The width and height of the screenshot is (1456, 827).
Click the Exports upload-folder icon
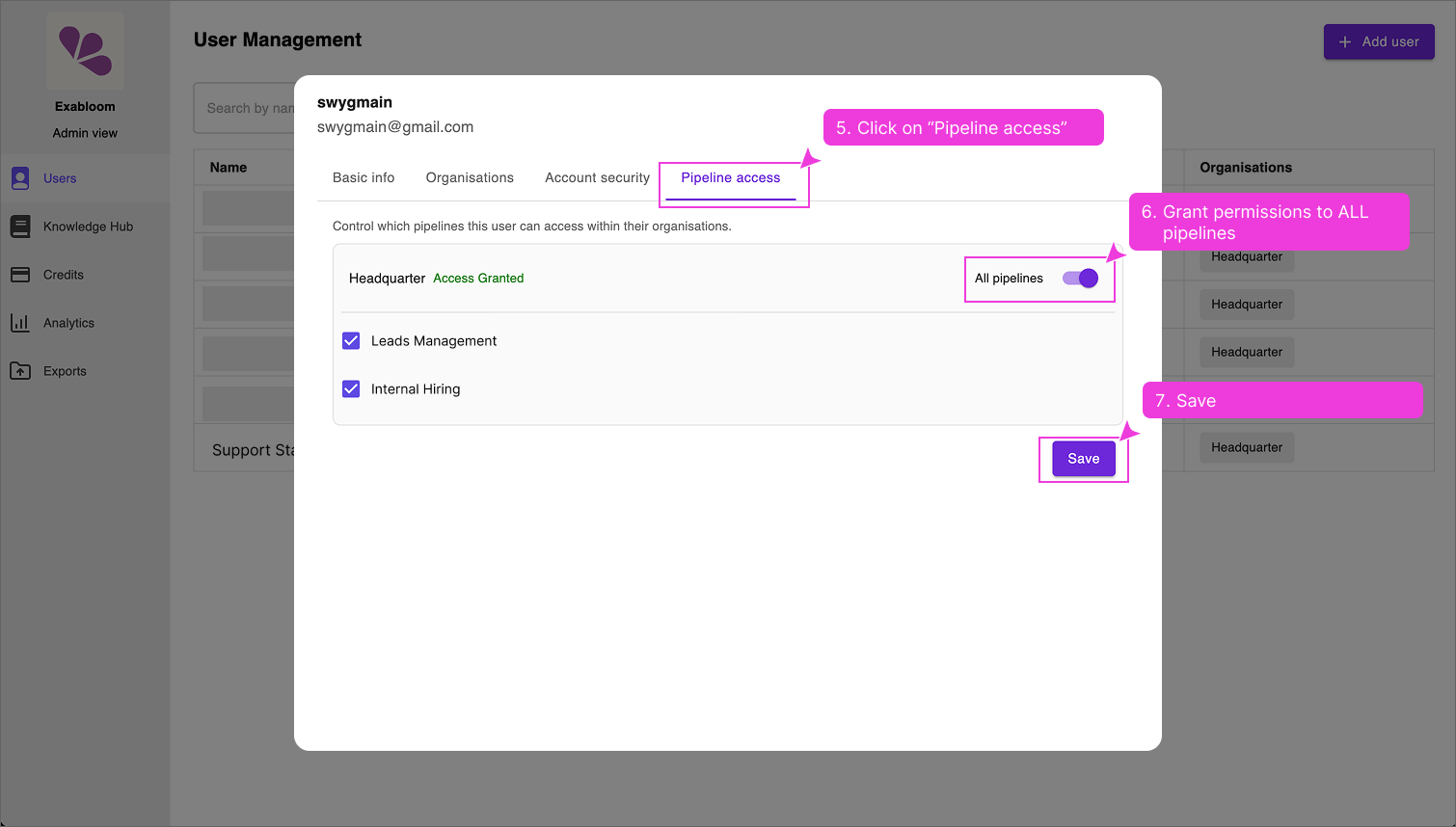20,370
